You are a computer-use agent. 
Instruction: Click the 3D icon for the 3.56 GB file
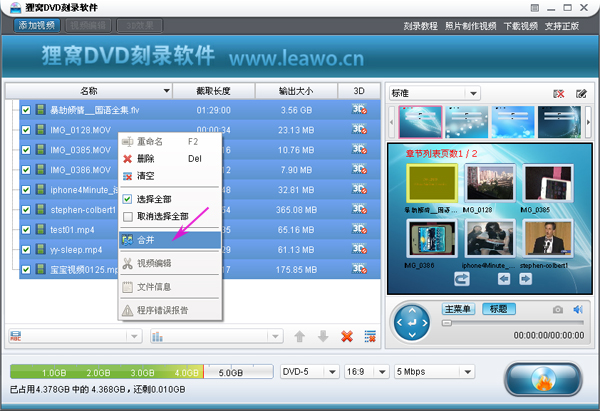pyautogui.click(x=359, y=109)
